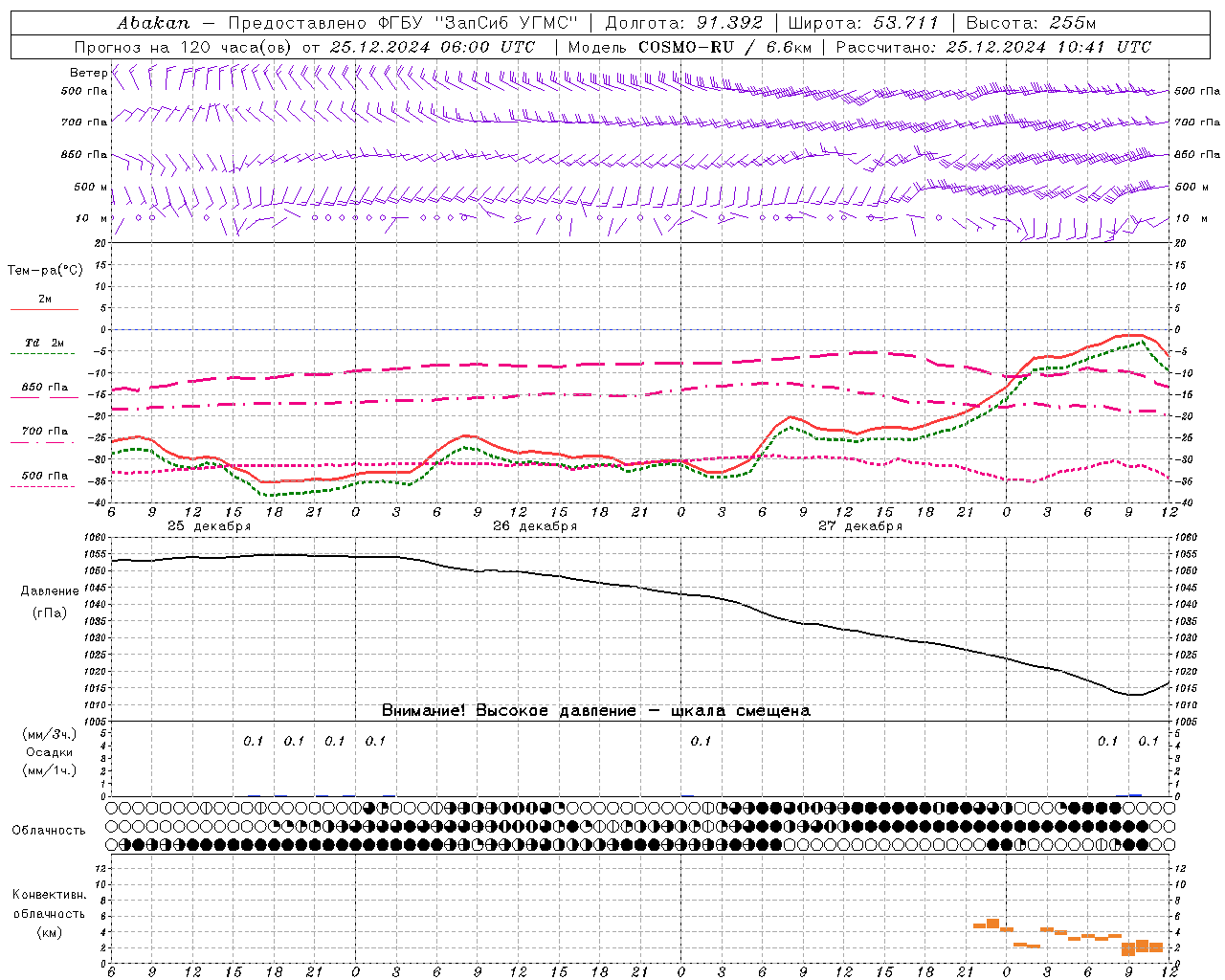Image resolution: width=1225 pixels, height=980 pixels.
Task: Click the "850 гПа" temperature legend entry
Action: [x=45, y=388]
